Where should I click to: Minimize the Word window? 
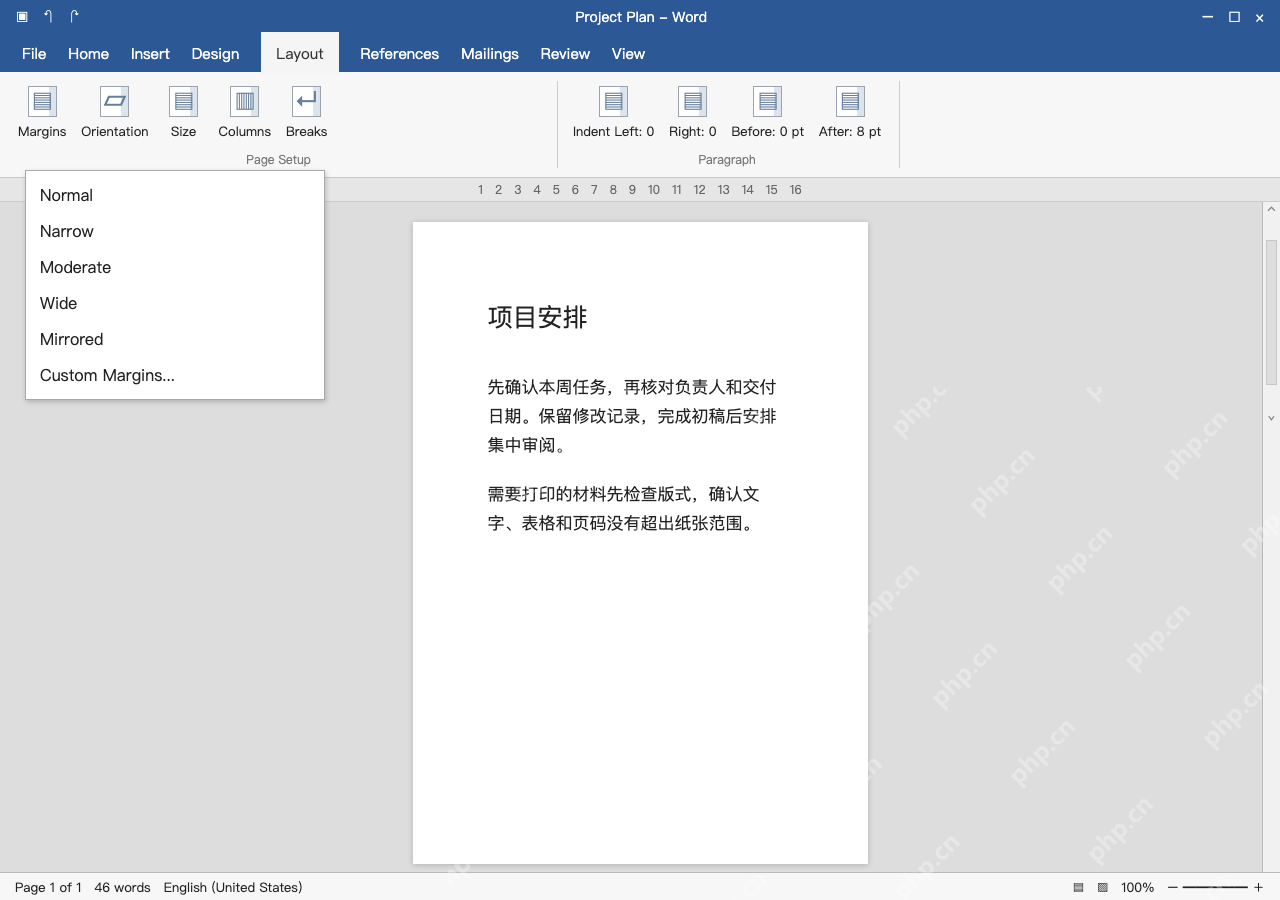click(x=1210, y=17)
